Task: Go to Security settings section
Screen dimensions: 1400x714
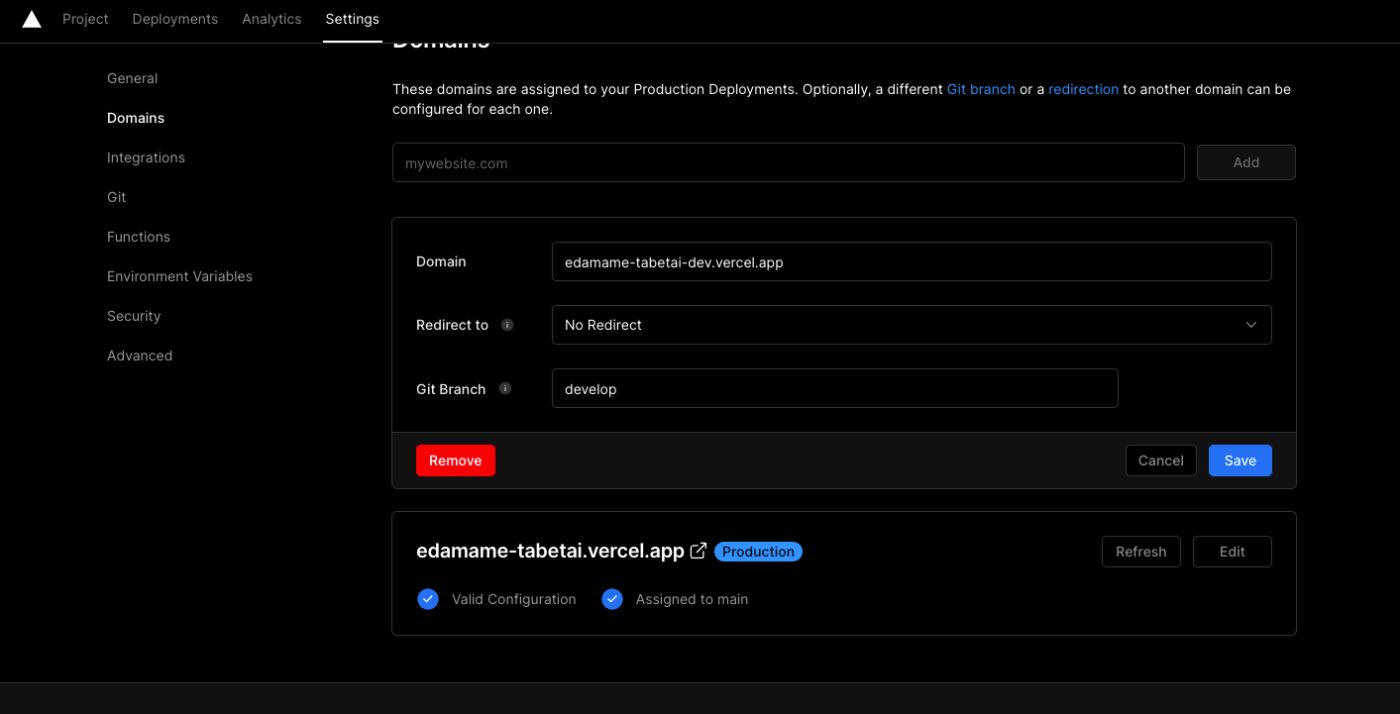Action: (x=134, y=316)
